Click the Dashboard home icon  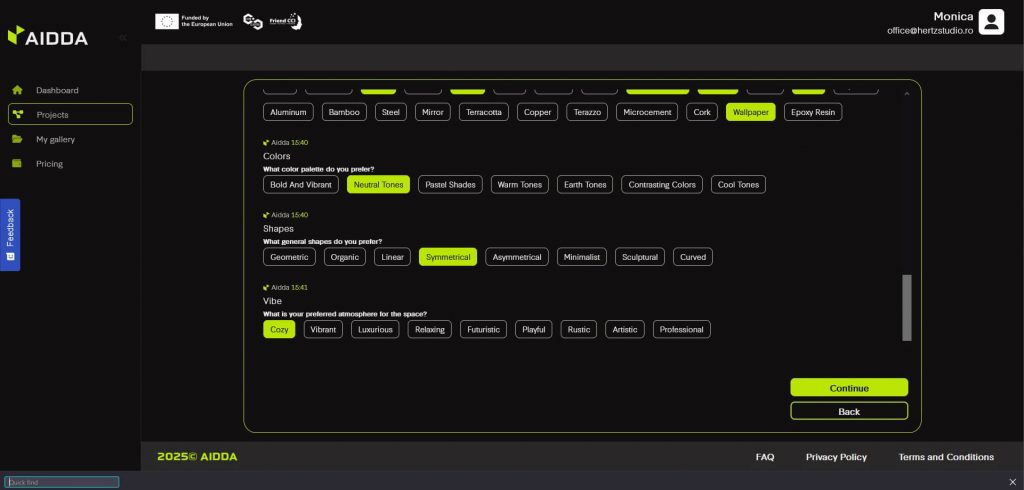(17, 90)
